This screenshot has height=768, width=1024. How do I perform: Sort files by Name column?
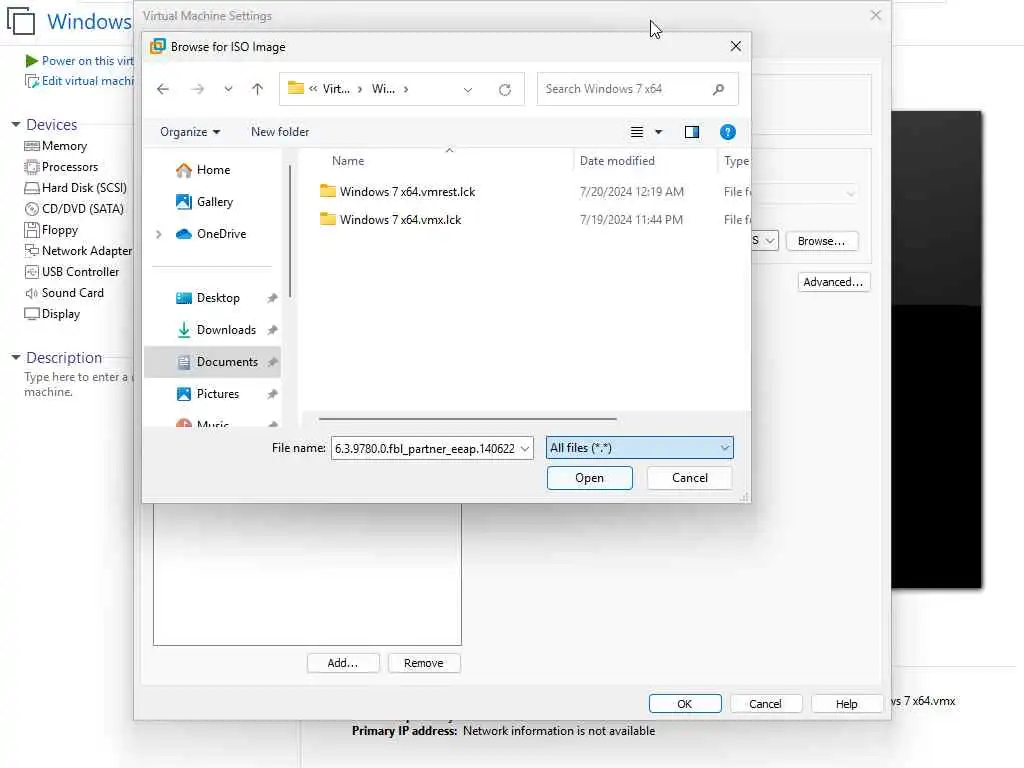point(347,161)
